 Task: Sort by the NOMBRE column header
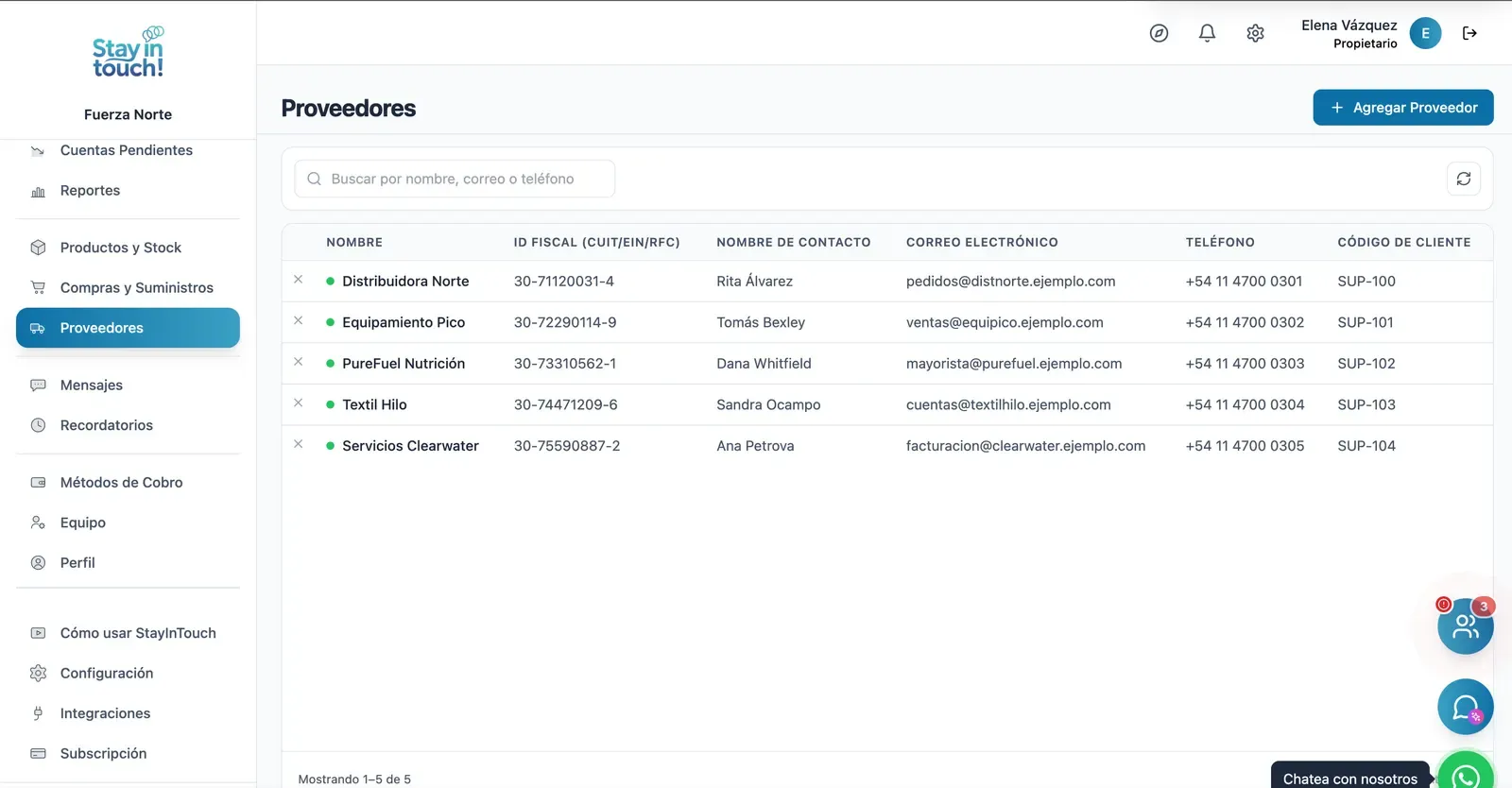click(354, 243)
